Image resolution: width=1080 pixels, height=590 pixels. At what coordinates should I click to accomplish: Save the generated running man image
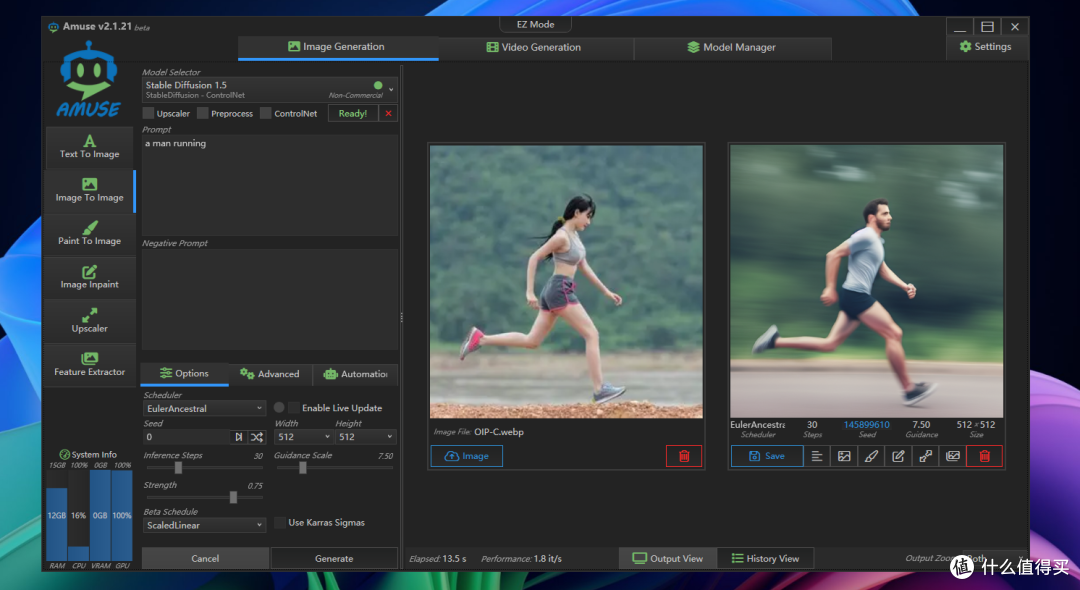coord(767,456)
